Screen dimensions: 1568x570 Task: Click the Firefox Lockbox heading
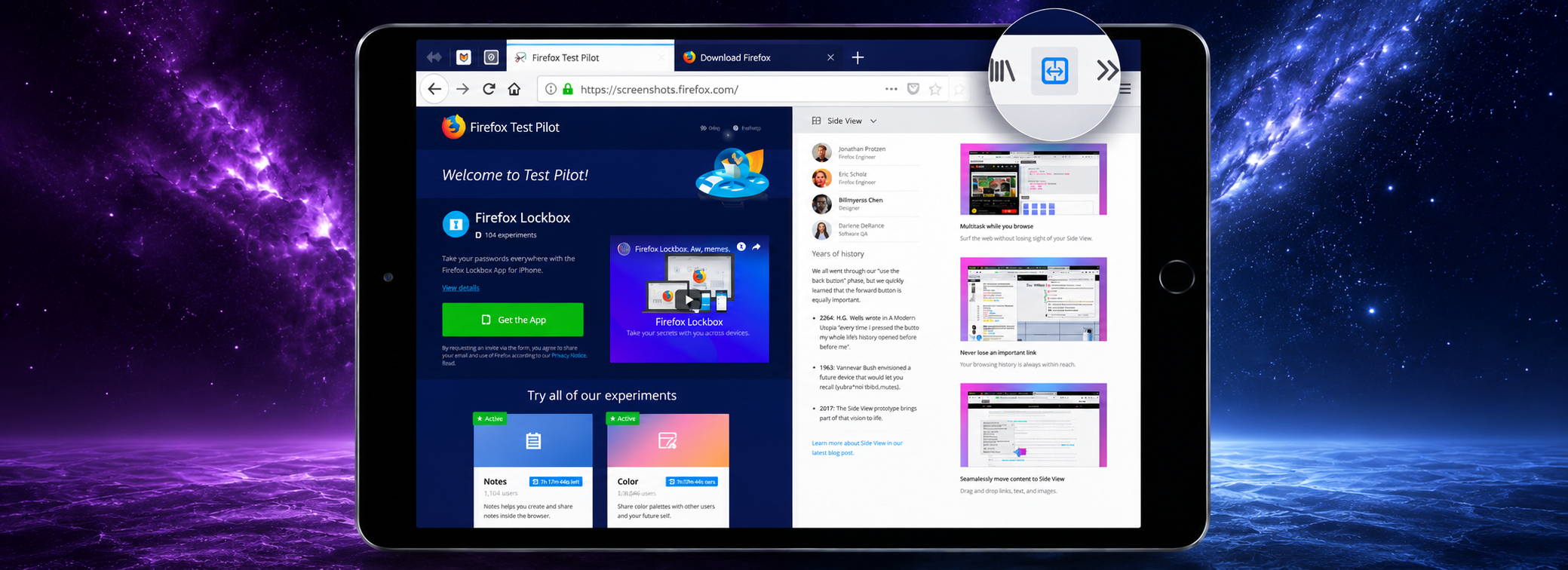(x=523, y=218)
